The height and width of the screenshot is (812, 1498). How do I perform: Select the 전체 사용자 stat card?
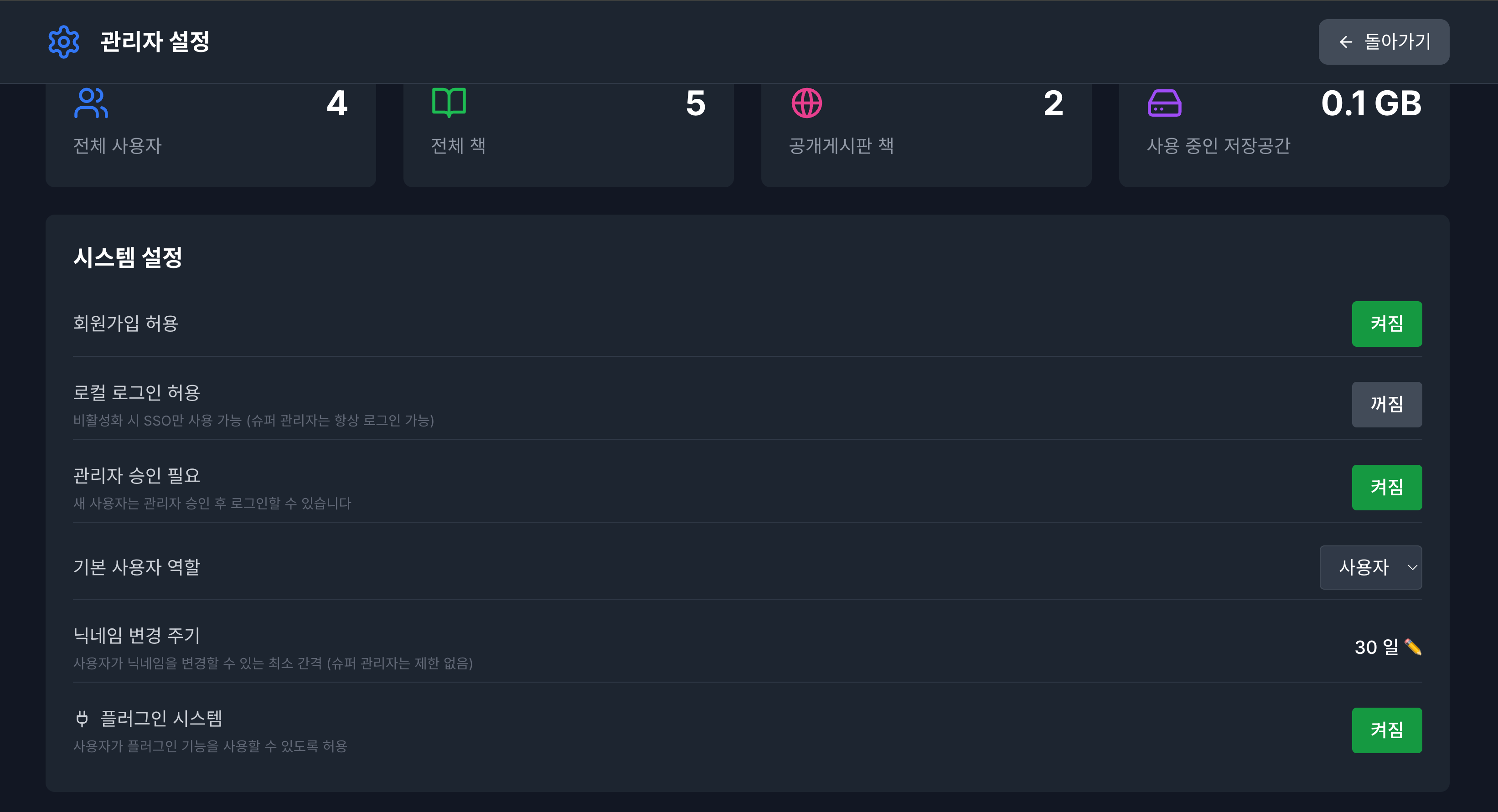point(211,135)
